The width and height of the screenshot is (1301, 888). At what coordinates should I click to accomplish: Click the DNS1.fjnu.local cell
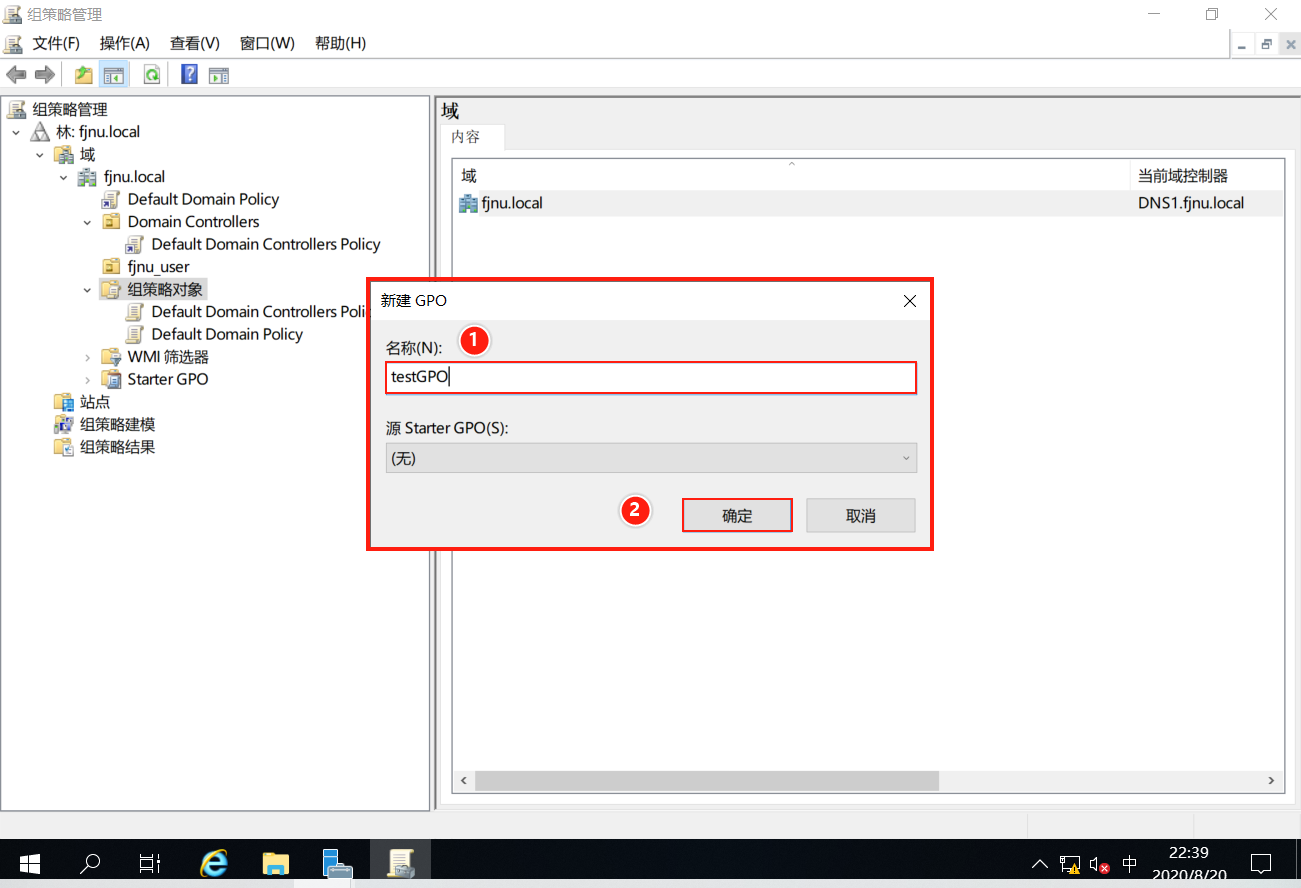(1191, 203)
